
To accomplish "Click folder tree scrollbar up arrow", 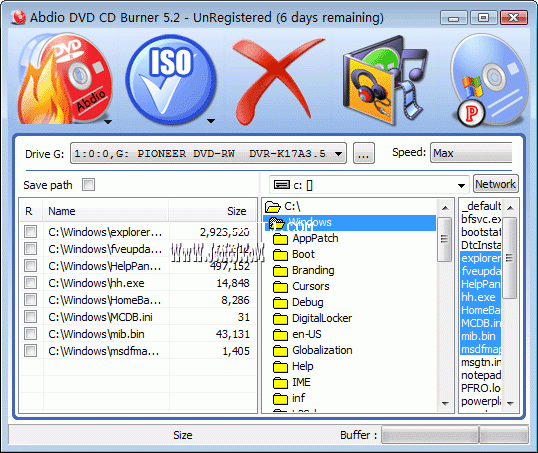I will click(445, 208).
